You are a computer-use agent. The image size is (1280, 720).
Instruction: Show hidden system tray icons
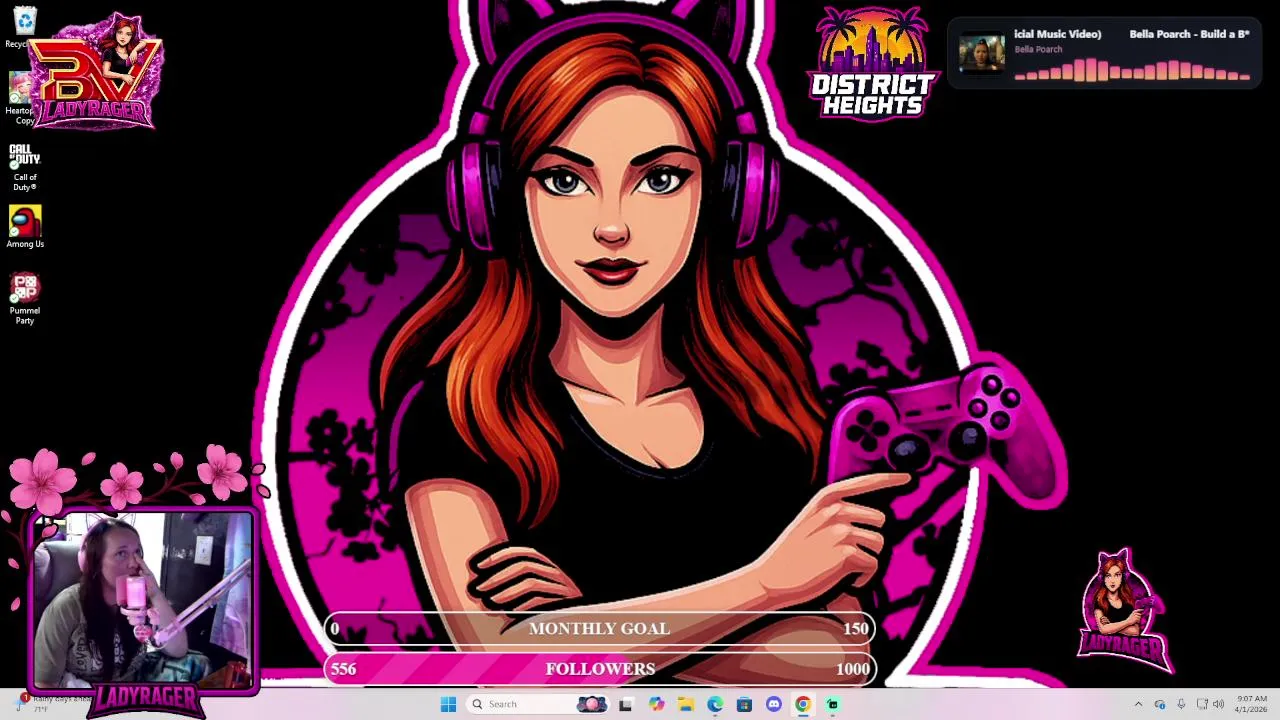[x=1138, y=704]
